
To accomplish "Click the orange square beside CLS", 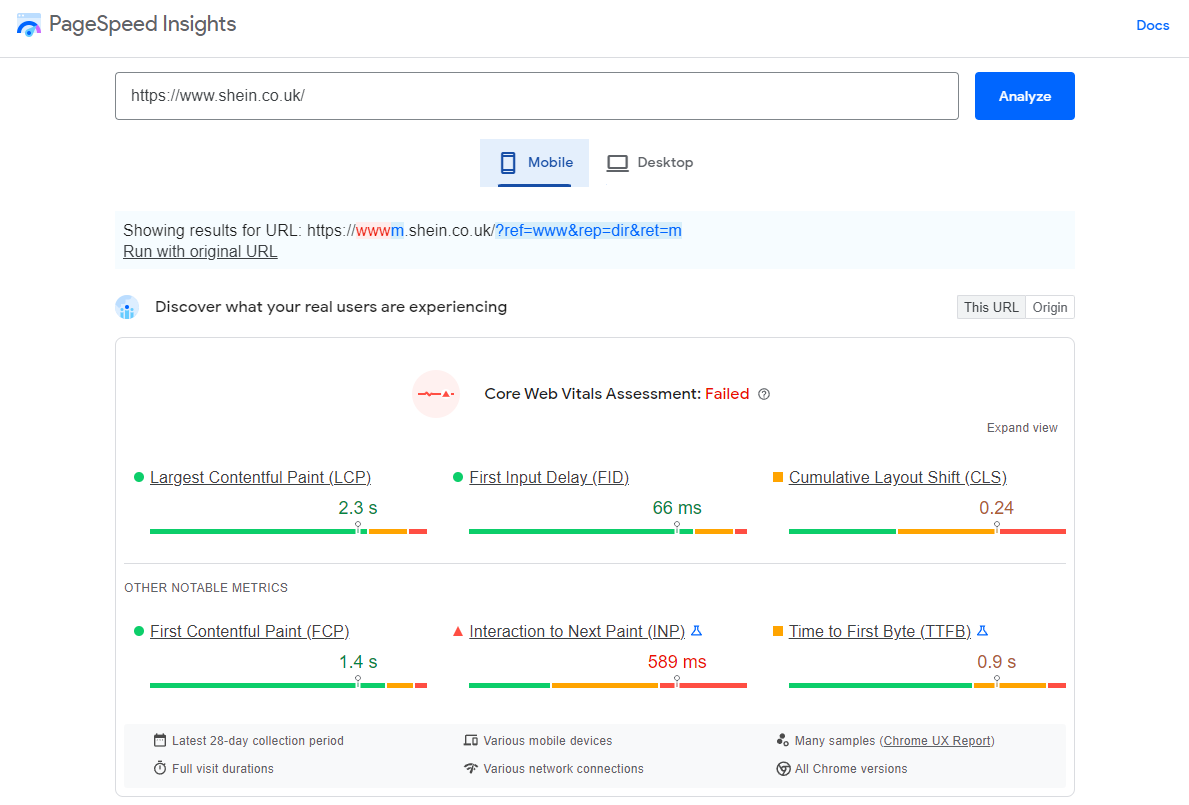I will tap(777, 478).
